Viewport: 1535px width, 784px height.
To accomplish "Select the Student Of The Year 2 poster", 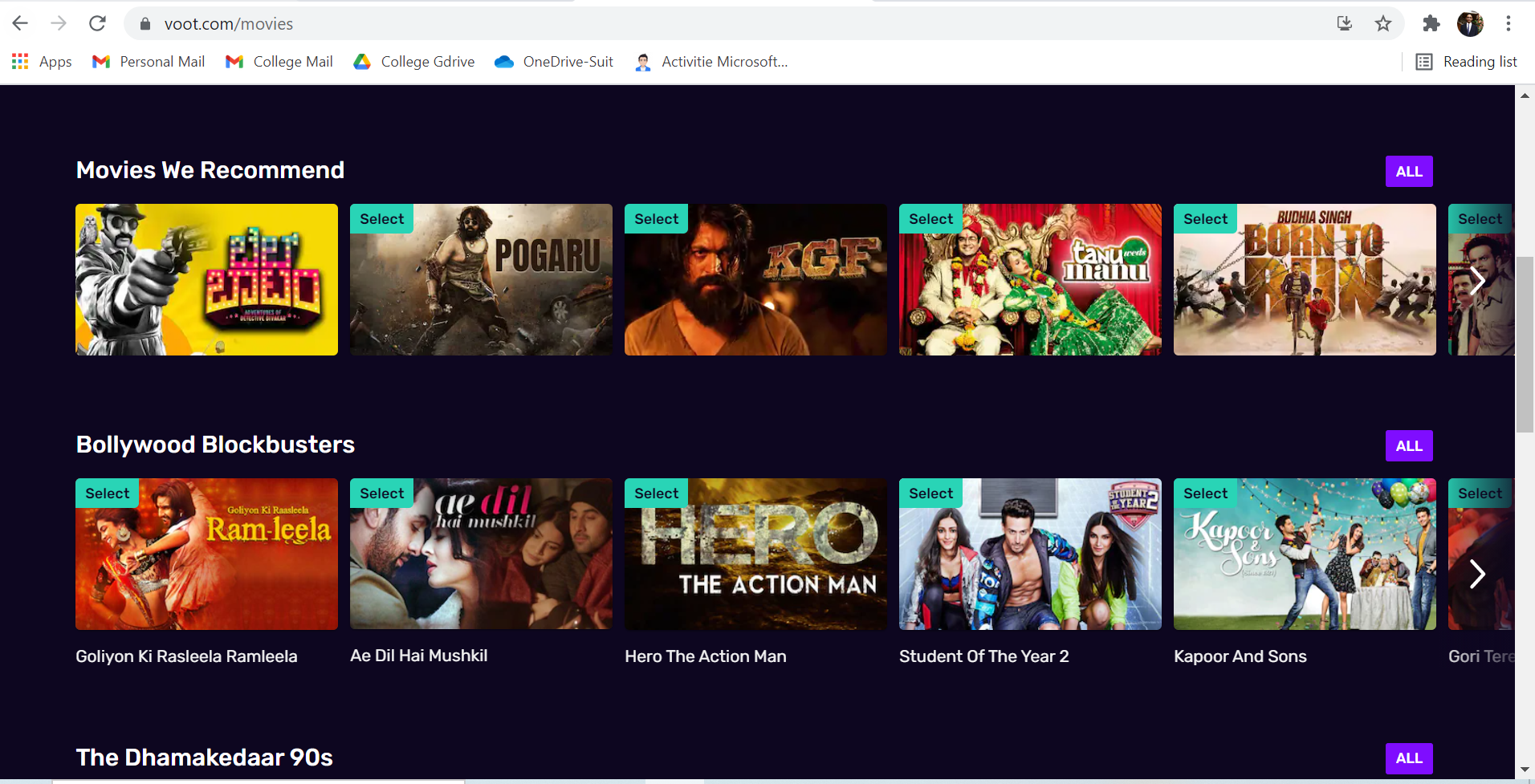I will coord(1030,554).
